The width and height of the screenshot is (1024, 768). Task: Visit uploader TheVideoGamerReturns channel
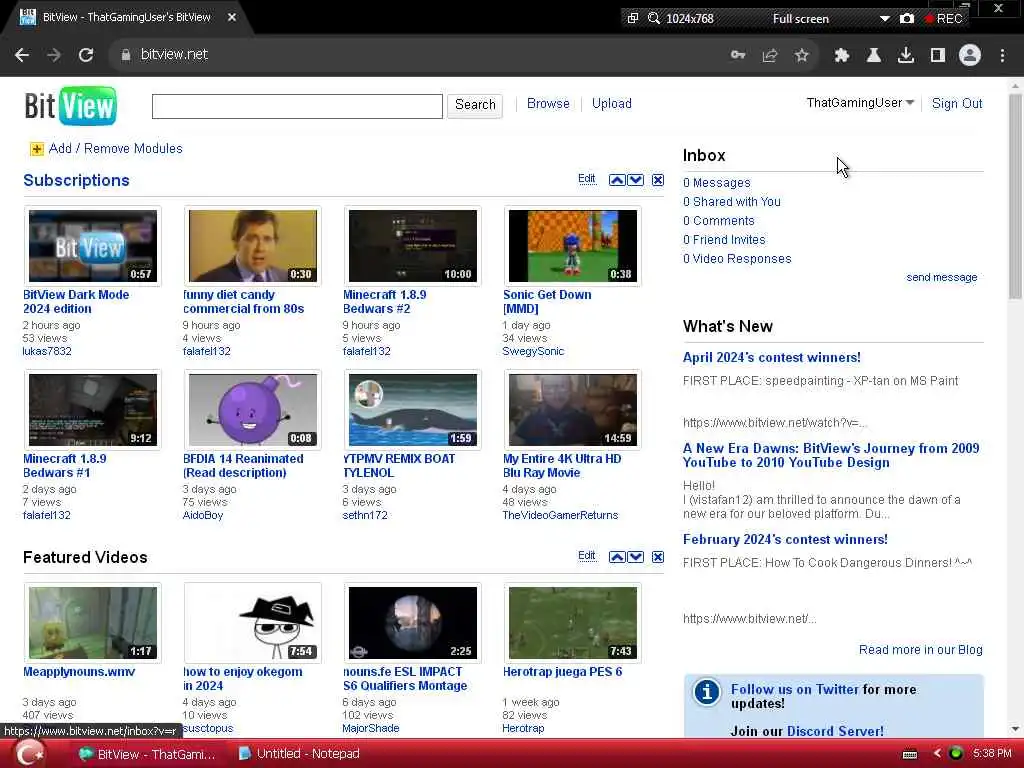(x=560, y=515)
